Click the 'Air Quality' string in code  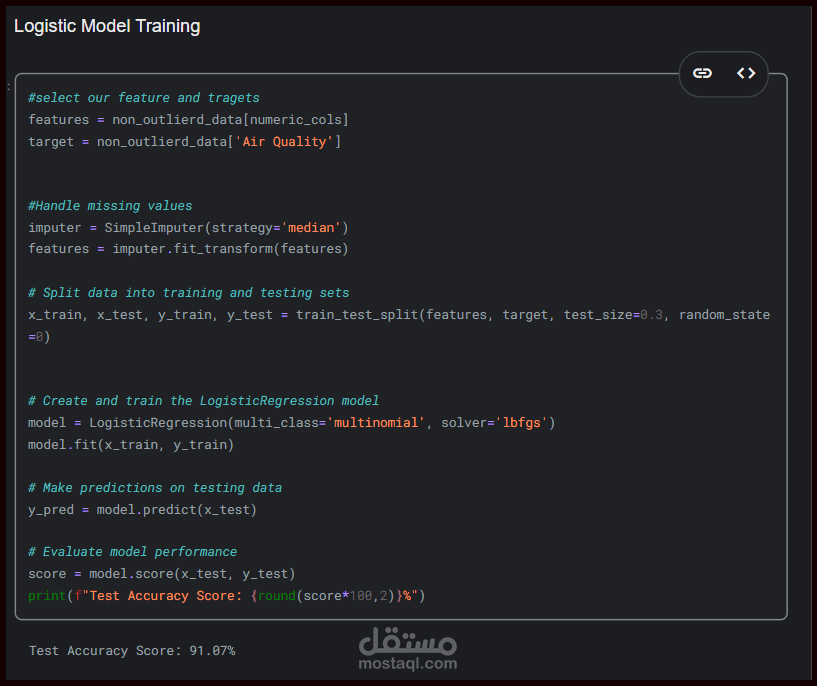point(284,142)
